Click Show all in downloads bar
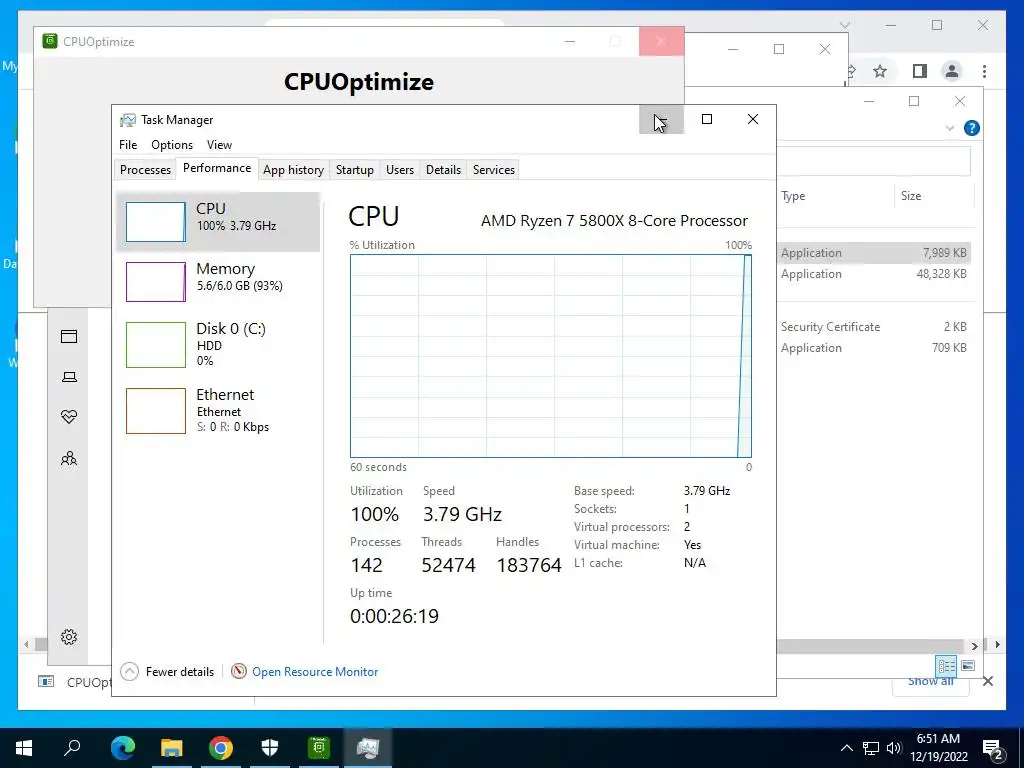 (931, 681)
